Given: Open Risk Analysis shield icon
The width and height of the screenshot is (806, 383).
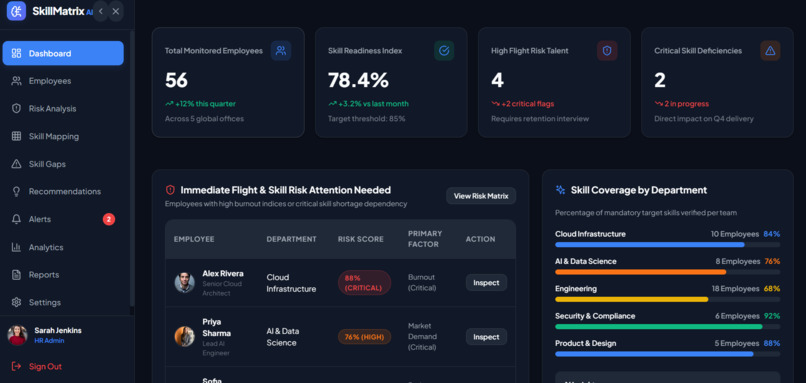Looking at the screenshot, I should 16,108.
